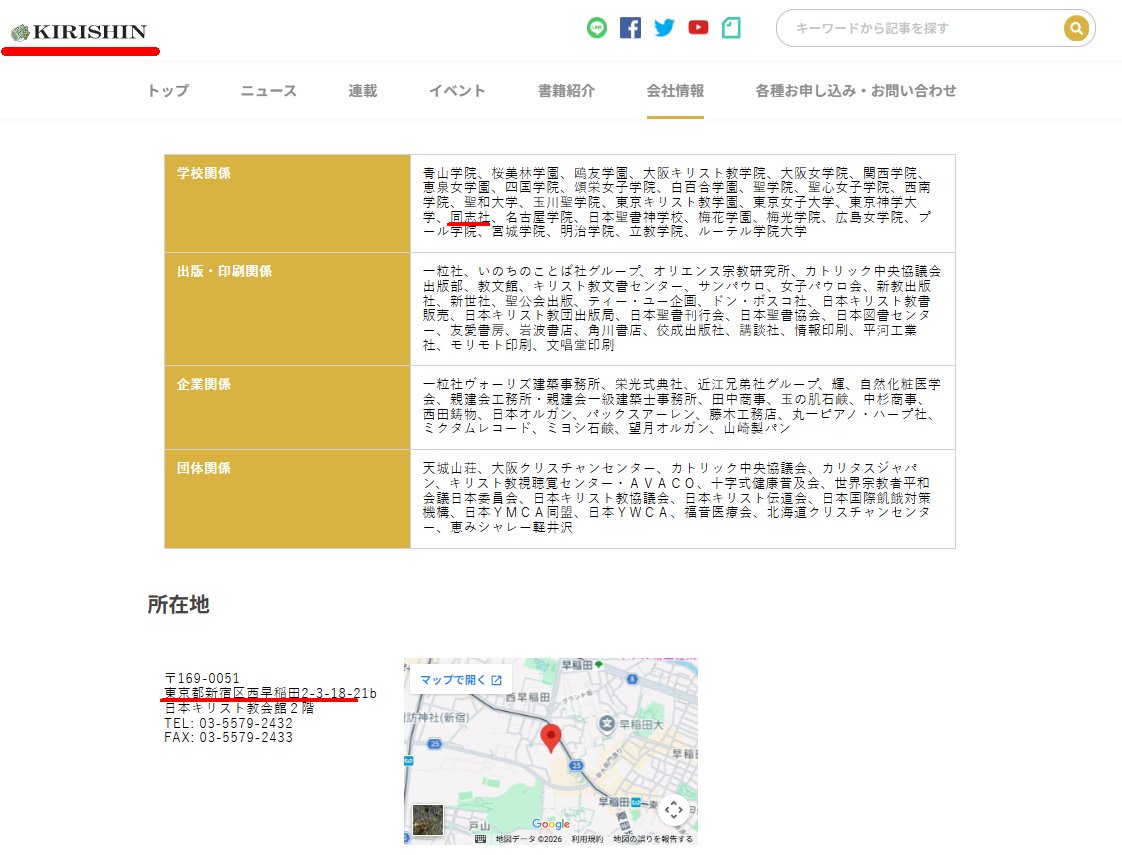Open the 書籍紹介 menu item
Viewport: 1122px width, 855px height.
click(x=566, y=91)
